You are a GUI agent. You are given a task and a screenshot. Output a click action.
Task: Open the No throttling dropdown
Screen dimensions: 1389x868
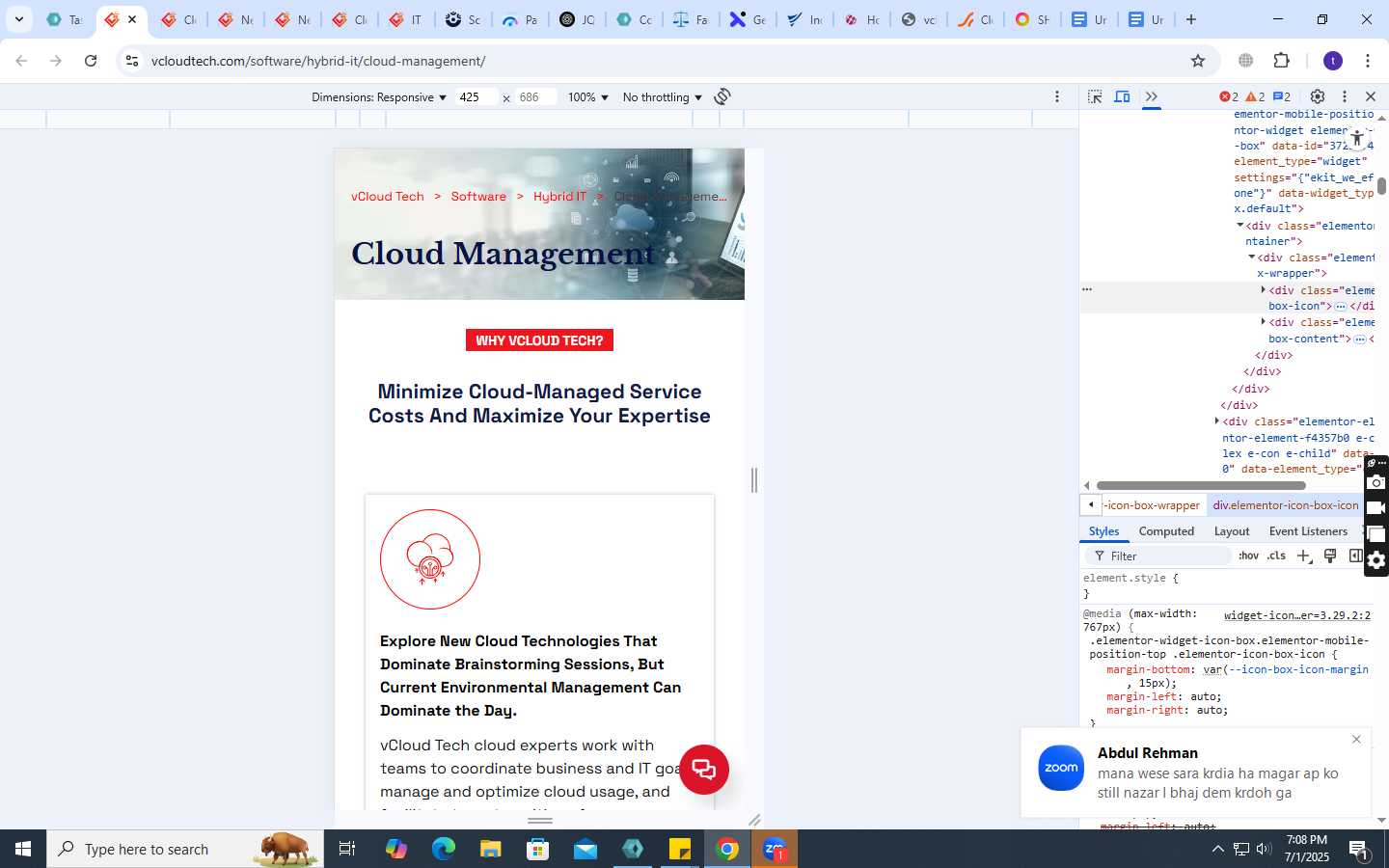663,97
